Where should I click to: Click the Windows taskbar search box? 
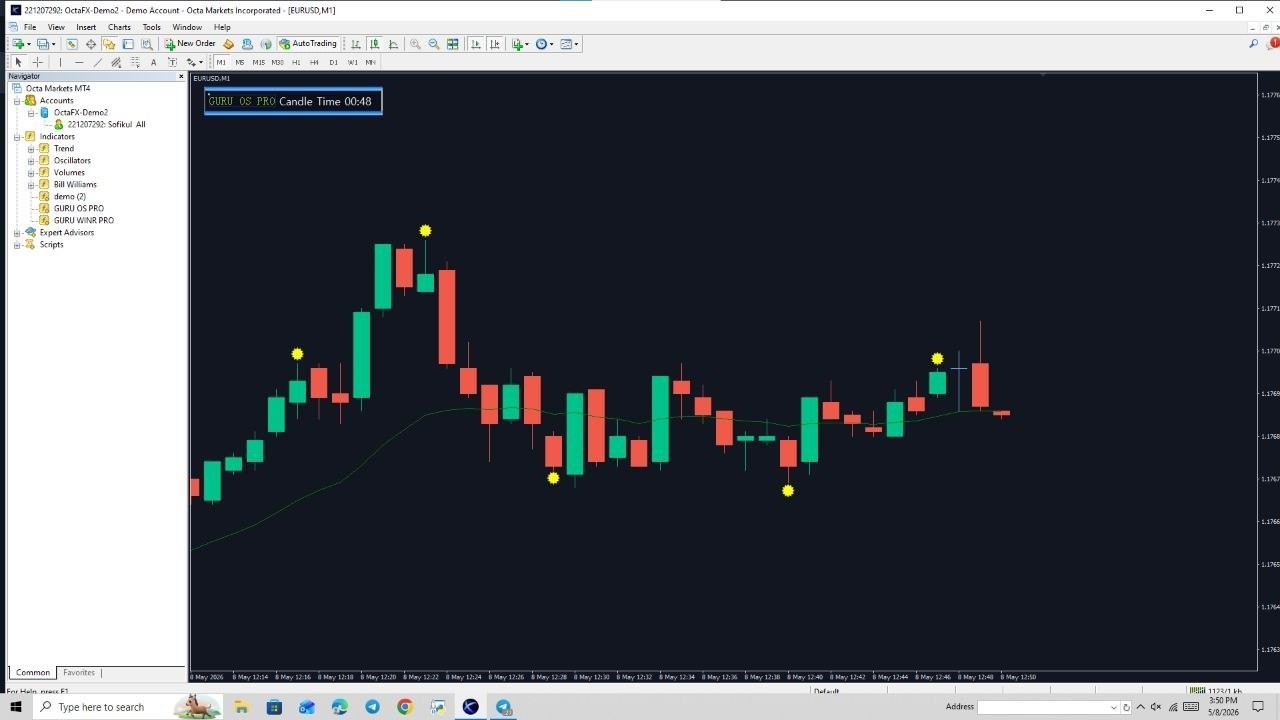tap(128, 707)
